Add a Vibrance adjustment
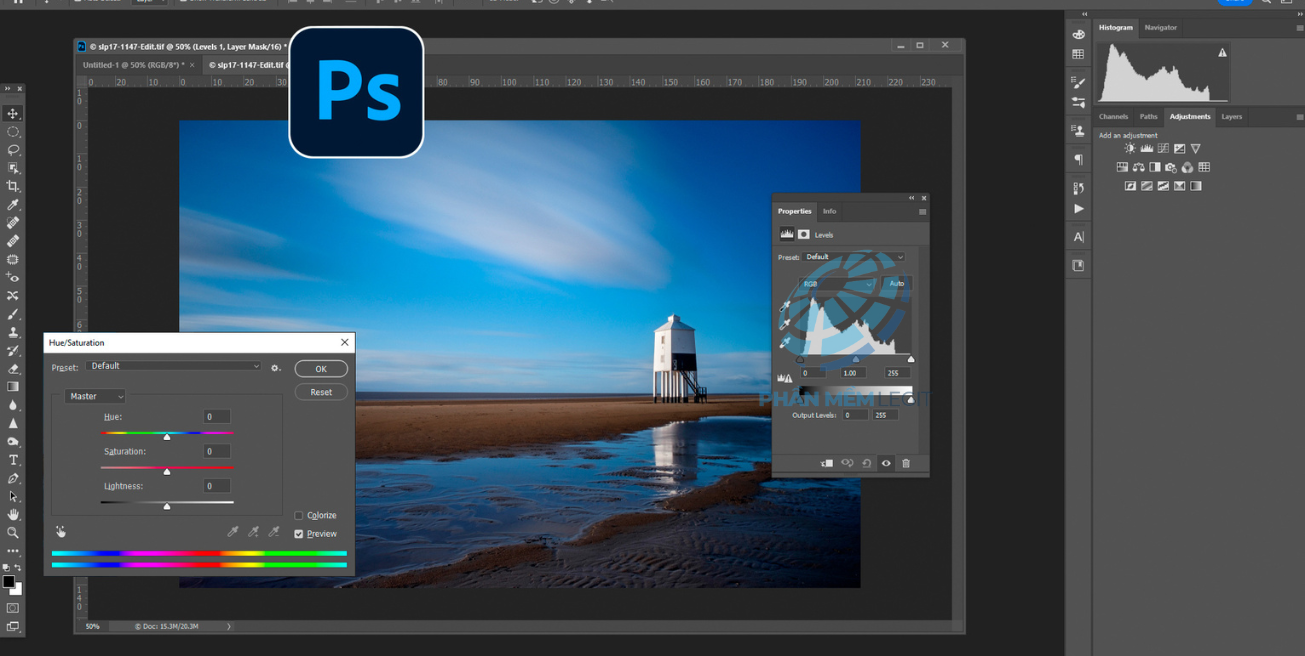This screenshot has width=1305, height=656. click(1196, 148)
